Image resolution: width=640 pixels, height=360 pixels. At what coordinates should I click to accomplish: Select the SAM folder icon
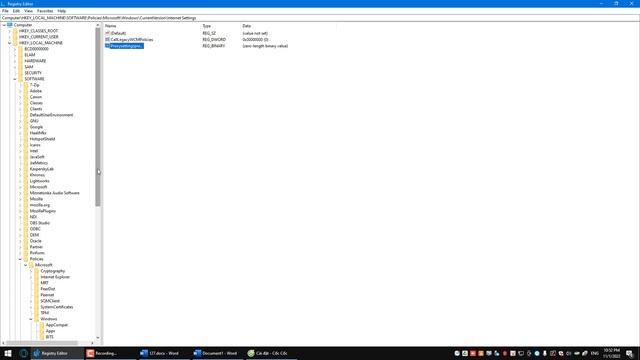tap(20, 67)
